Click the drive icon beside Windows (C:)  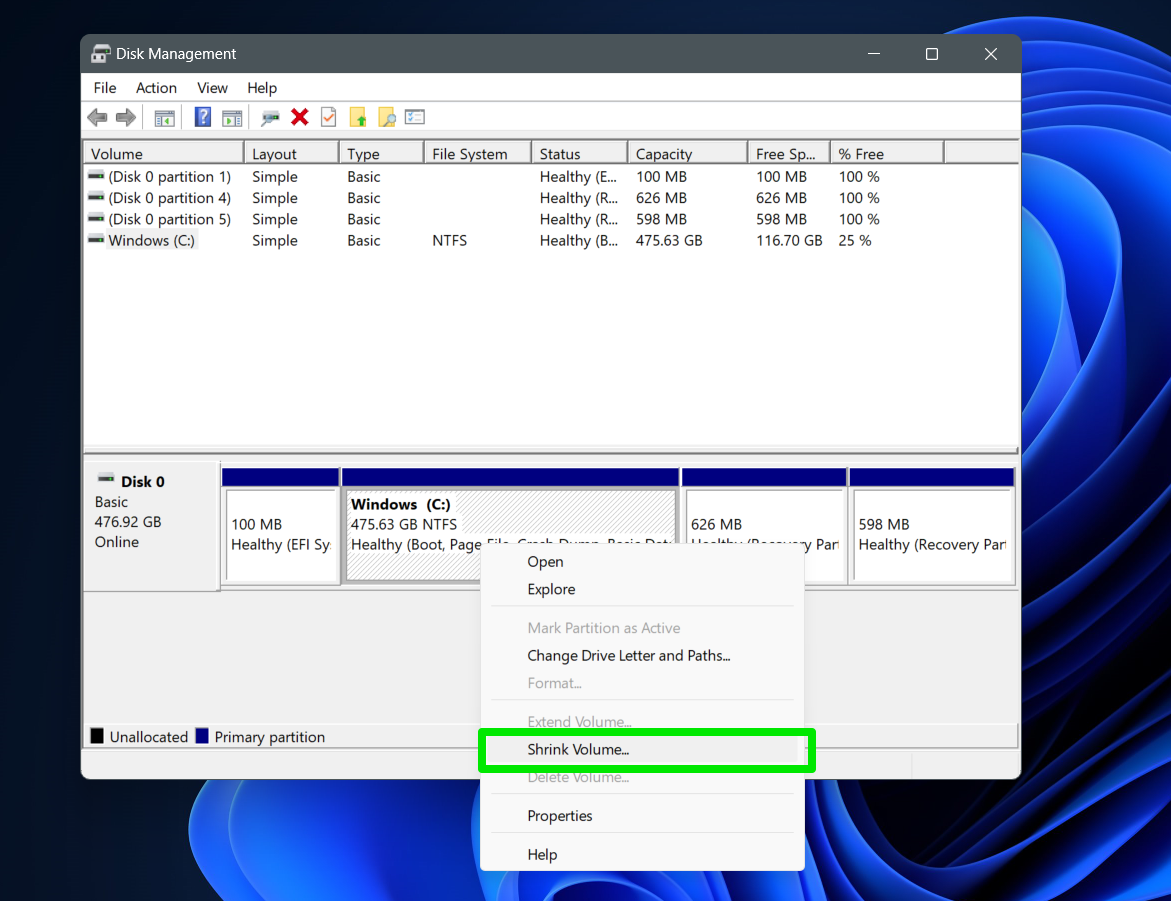pyautogui.click(x=96, y=240)
